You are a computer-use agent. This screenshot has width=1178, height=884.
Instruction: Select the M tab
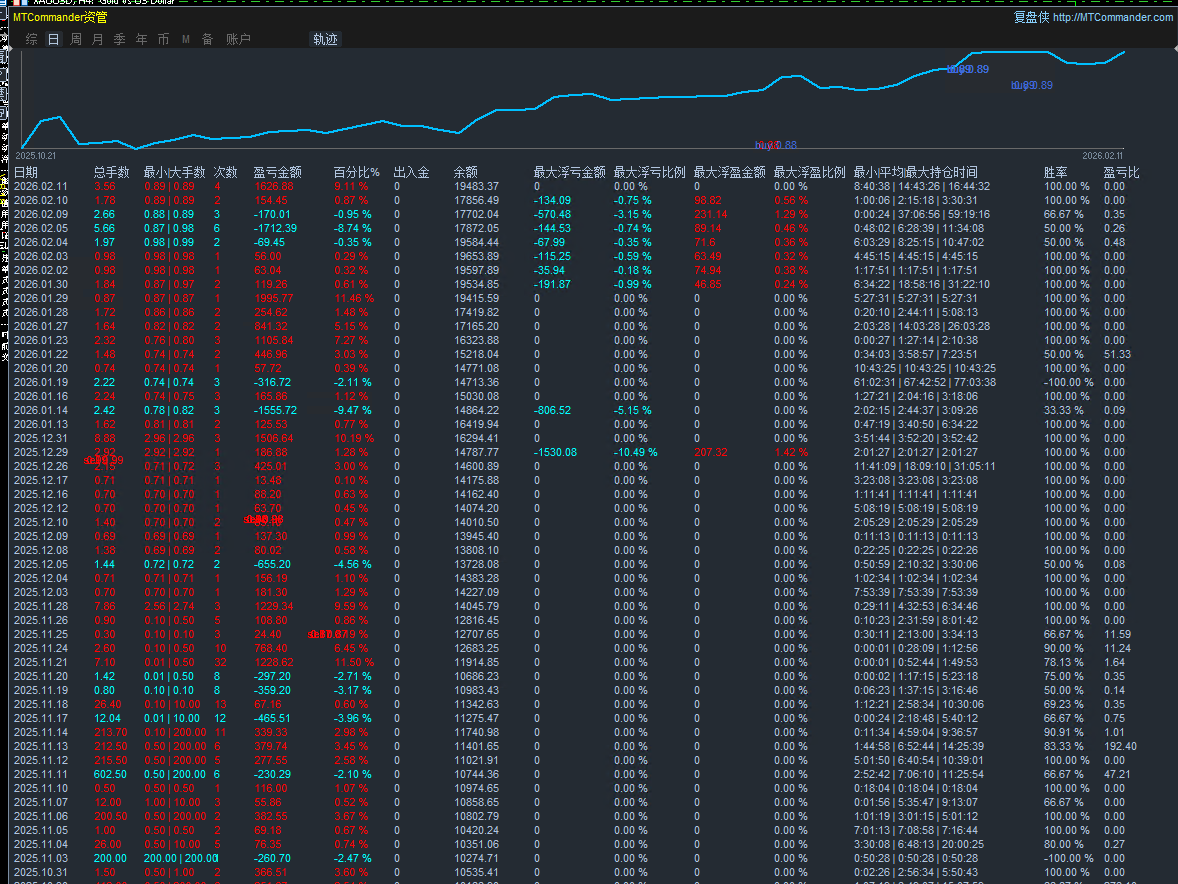[x=185, y=39]
